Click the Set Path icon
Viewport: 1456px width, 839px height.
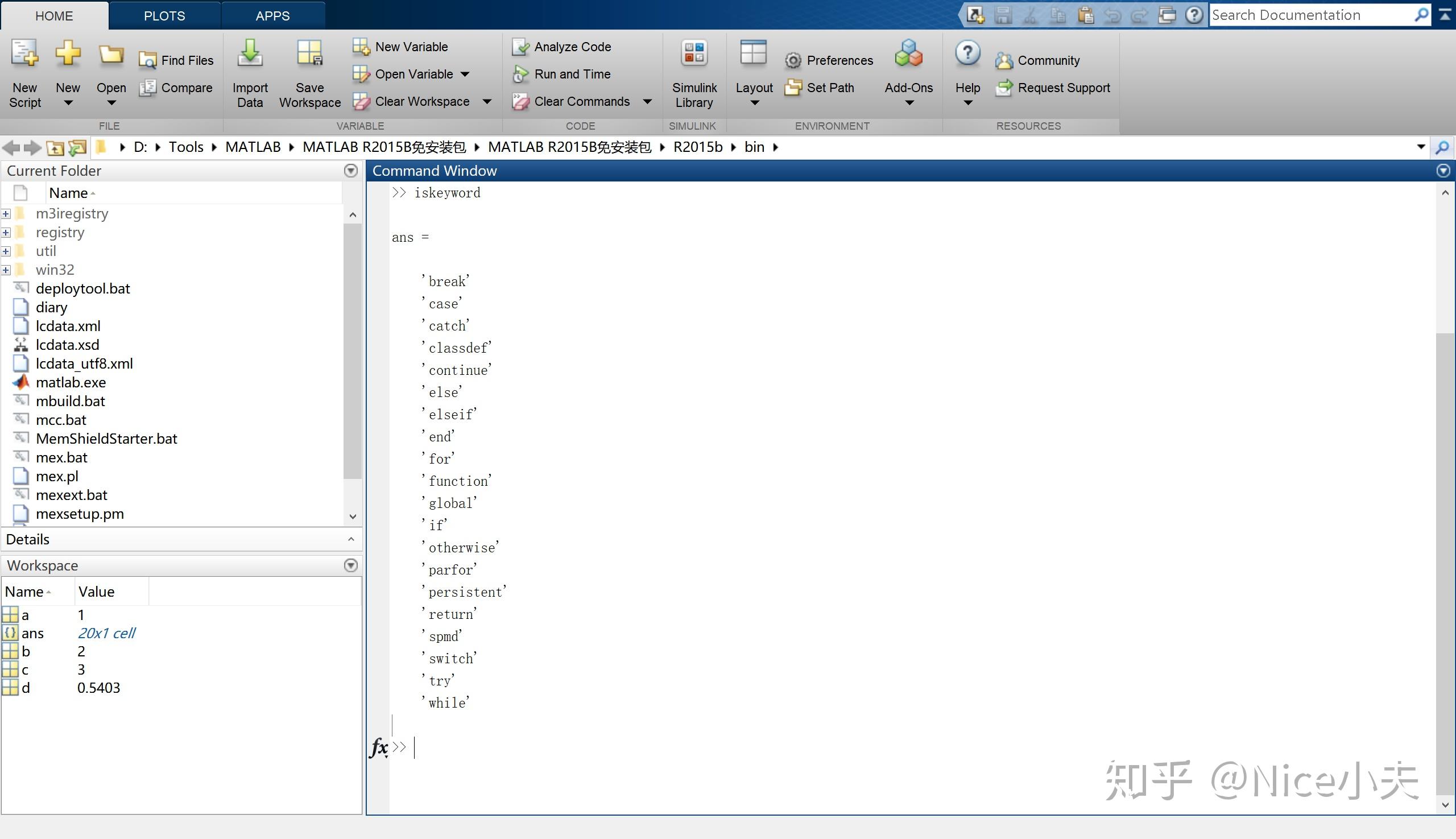tap(793, 88)
